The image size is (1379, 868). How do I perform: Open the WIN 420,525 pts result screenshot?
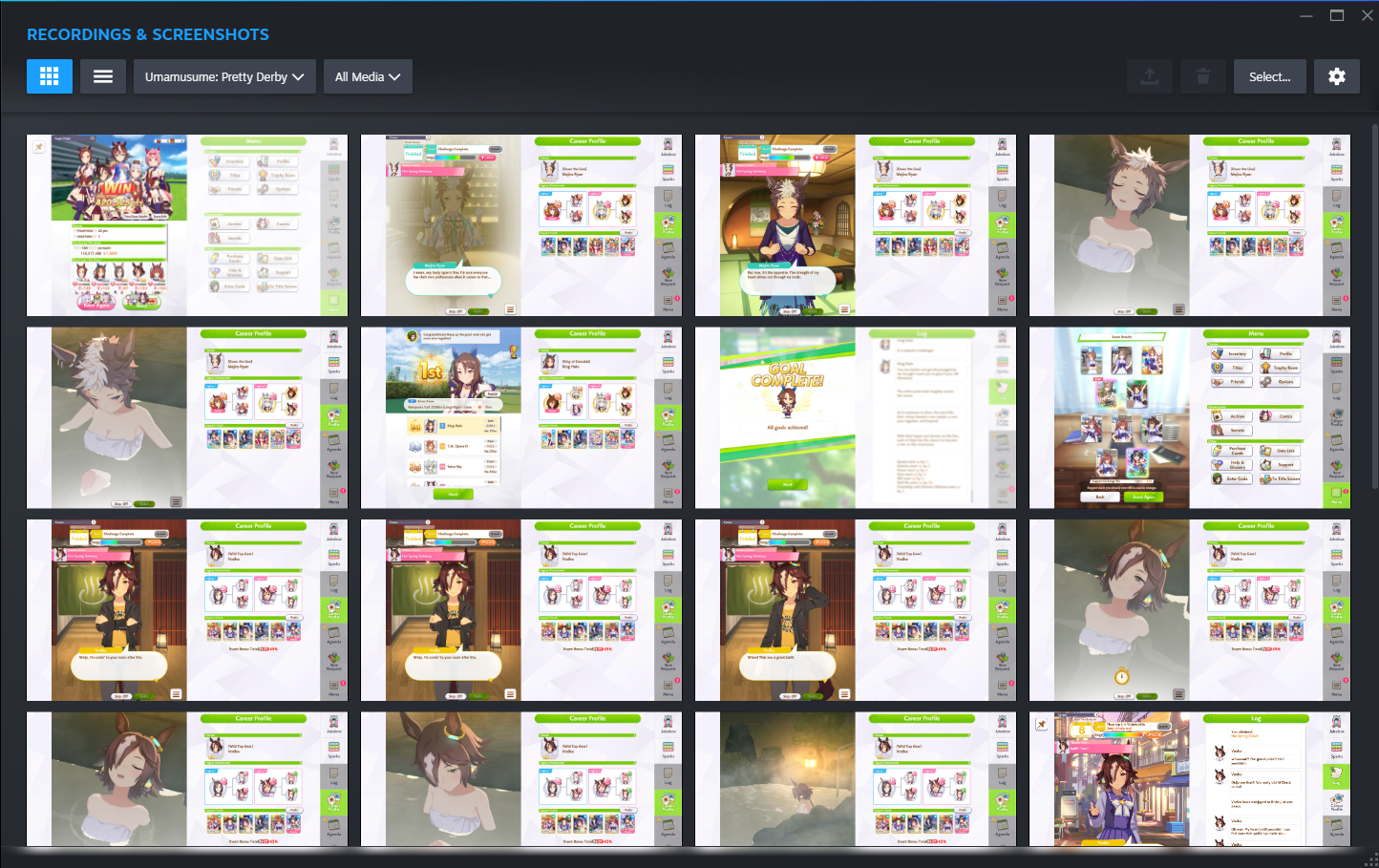tap(187, 225)
